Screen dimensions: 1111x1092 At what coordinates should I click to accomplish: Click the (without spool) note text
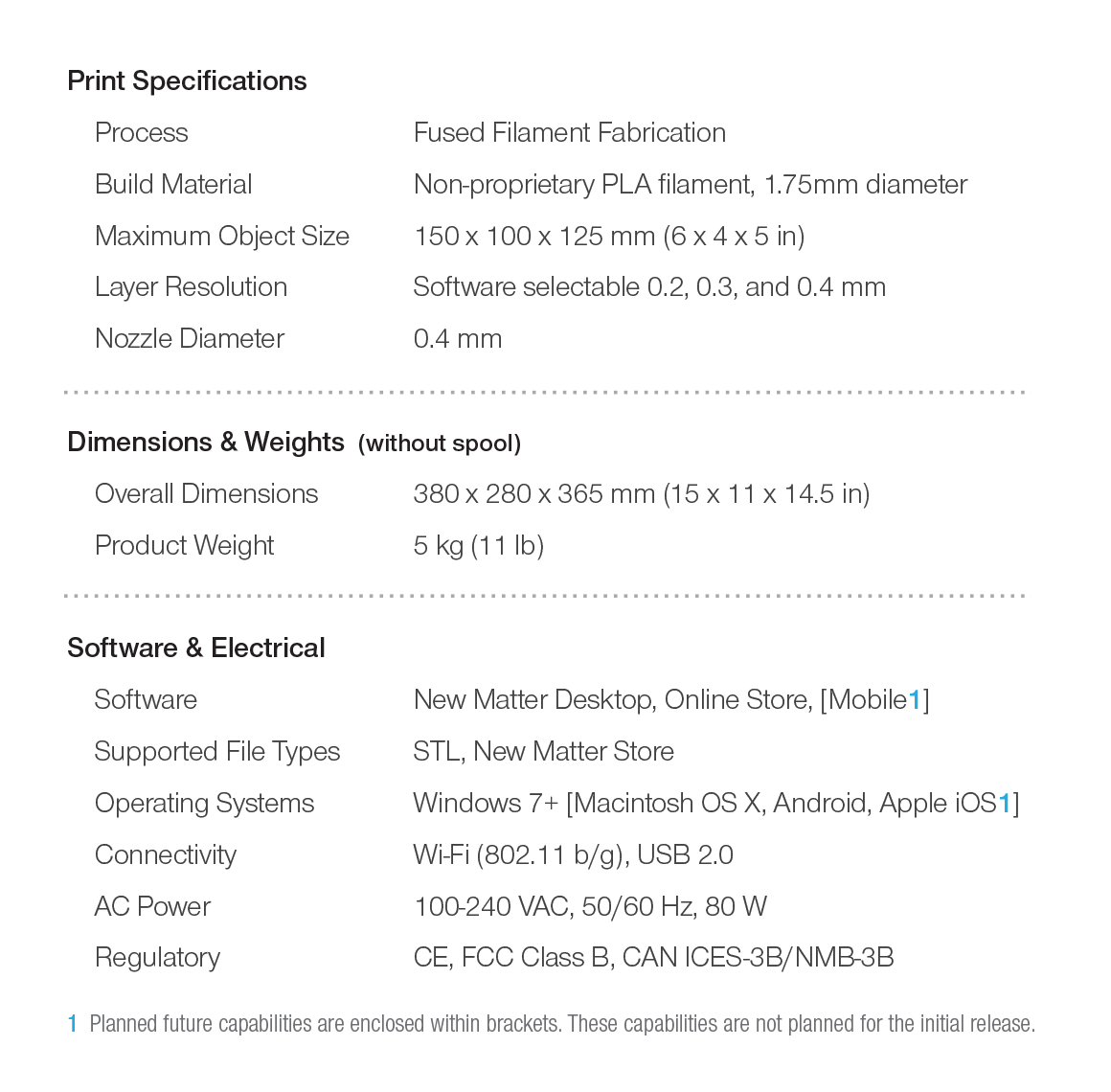440,444
